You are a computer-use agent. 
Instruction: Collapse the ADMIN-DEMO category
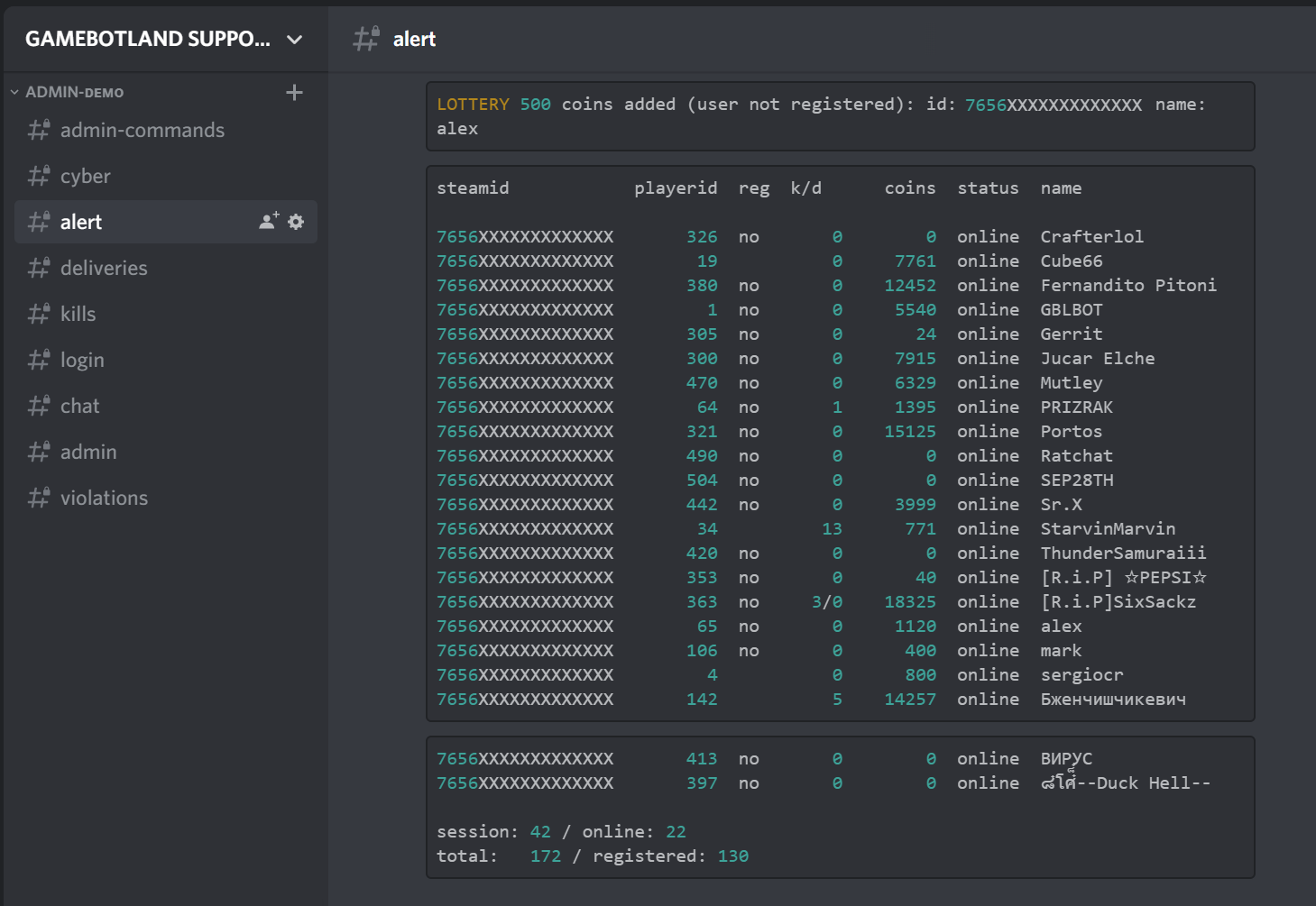point(68,92)
